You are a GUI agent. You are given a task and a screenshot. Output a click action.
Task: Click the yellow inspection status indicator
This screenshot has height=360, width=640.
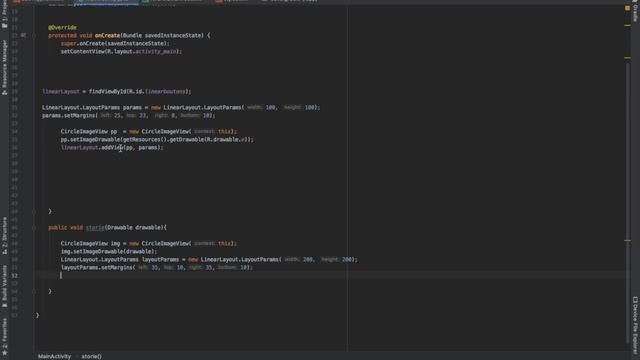coord(627,8)
